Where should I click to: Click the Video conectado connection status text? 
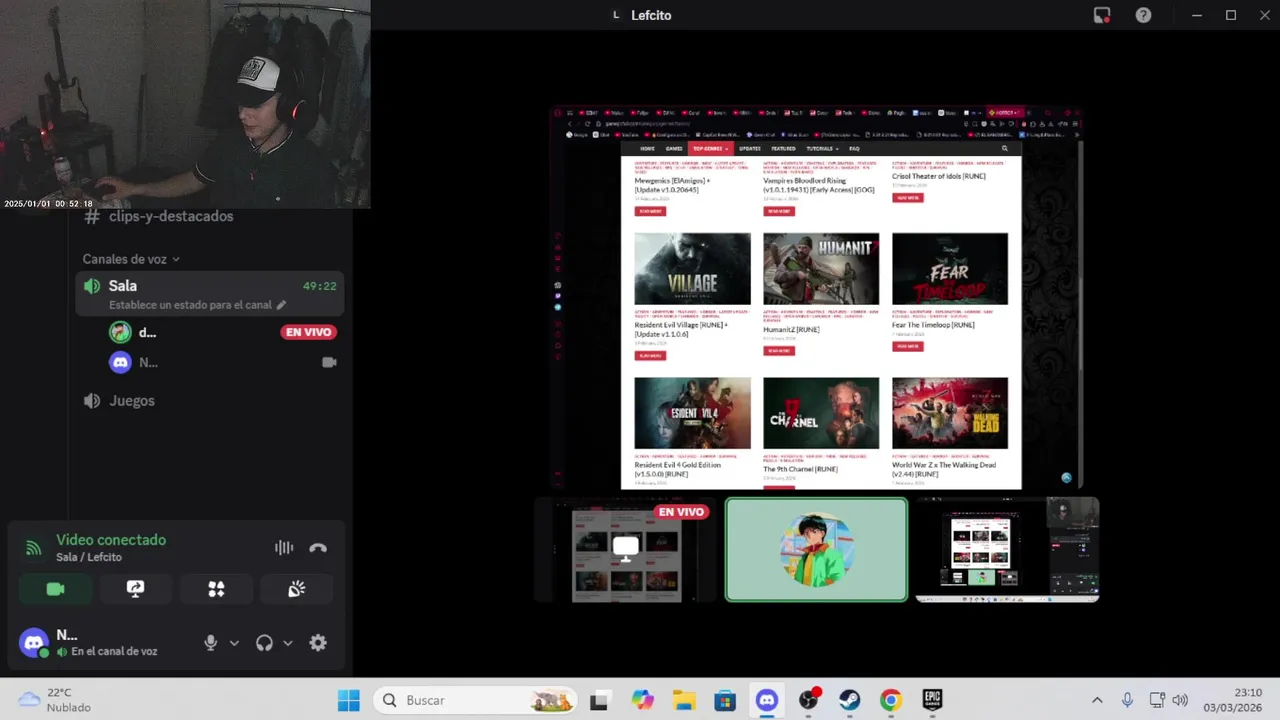111,540
